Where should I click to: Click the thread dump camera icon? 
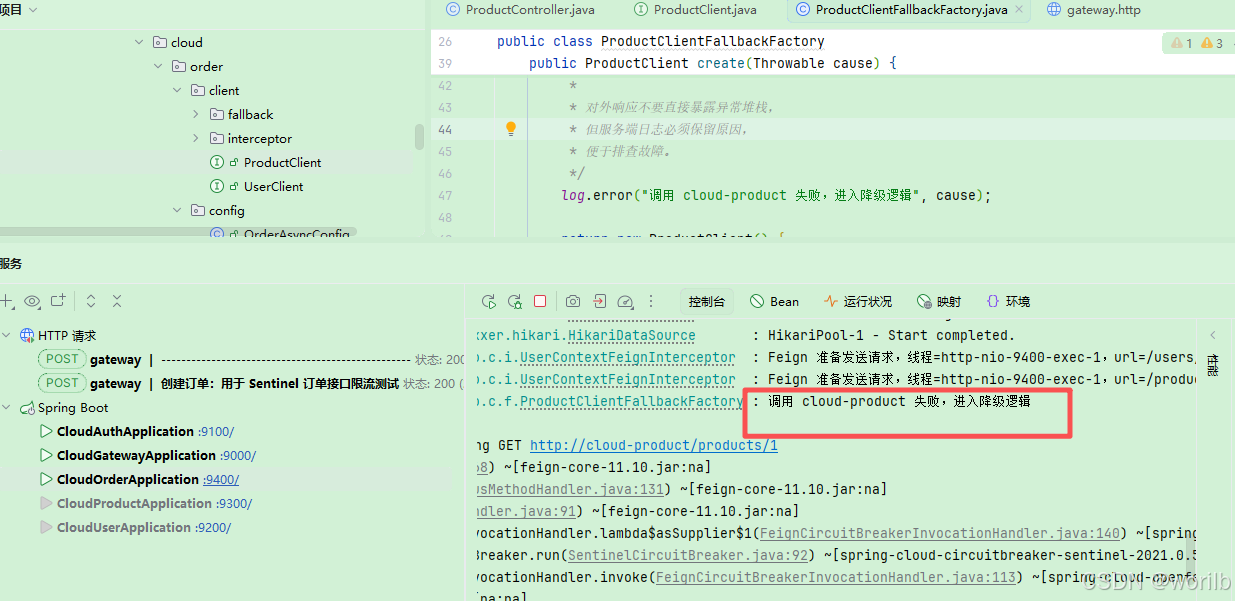pos(573,301)
